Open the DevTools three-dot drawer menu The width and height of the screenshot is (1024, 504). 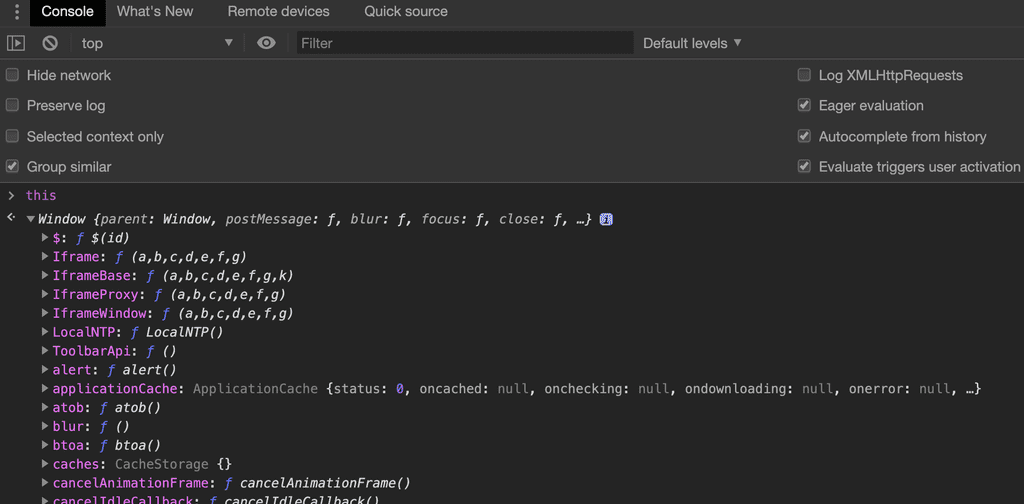click(x=16, y=12)
